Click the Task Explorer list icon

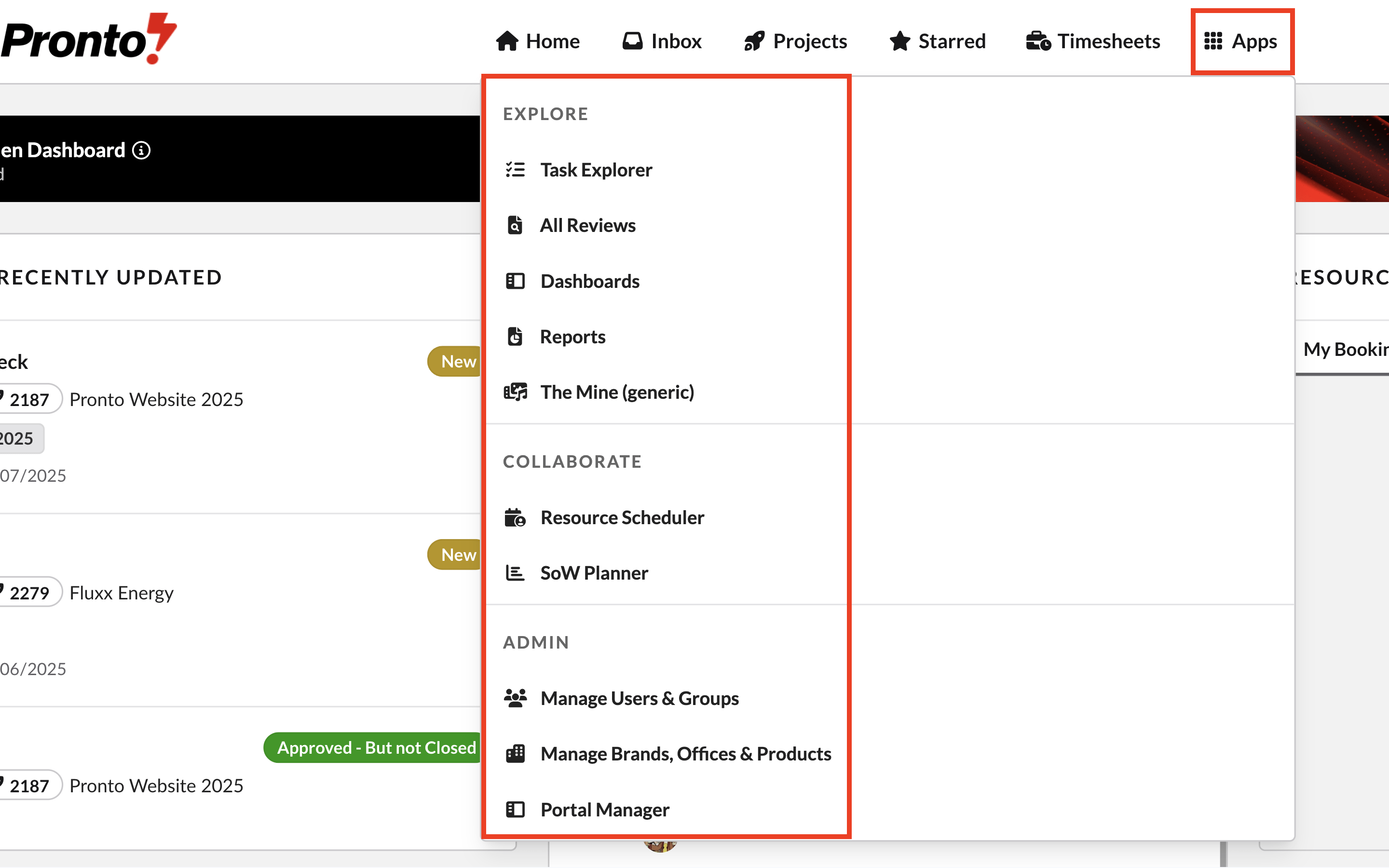point(515,170)
